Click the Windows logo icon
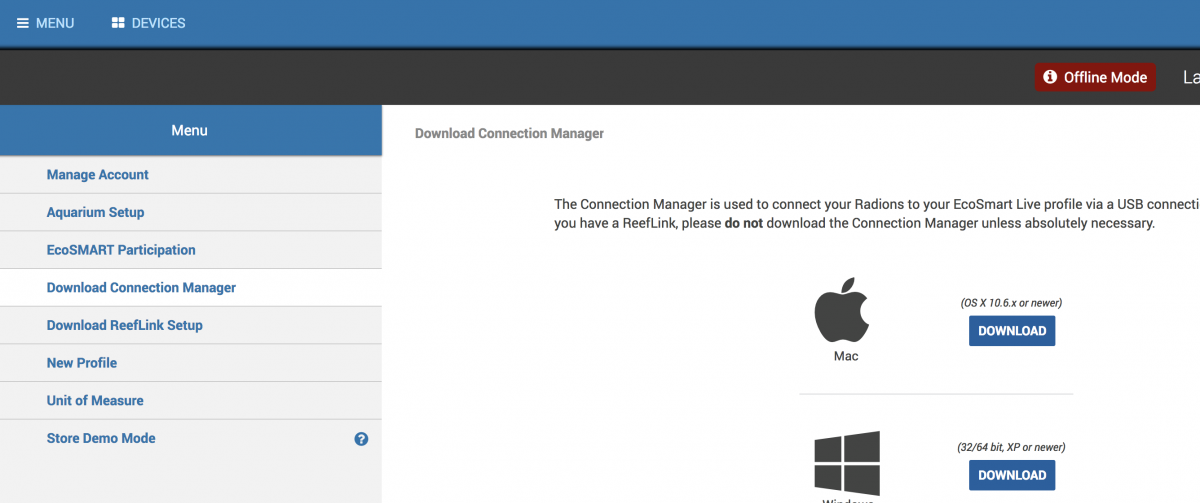 (x=846, y=461)
